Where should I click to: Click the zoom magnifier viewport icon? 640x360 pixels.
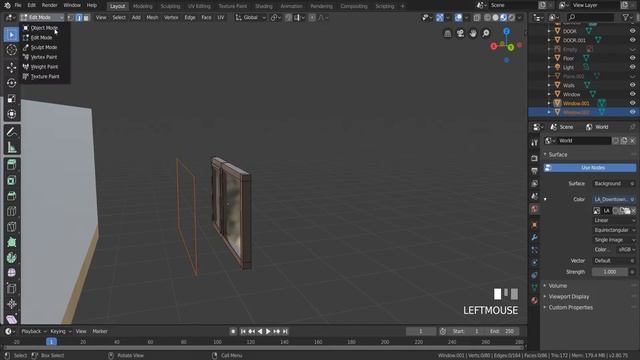[x=486, y=33]
